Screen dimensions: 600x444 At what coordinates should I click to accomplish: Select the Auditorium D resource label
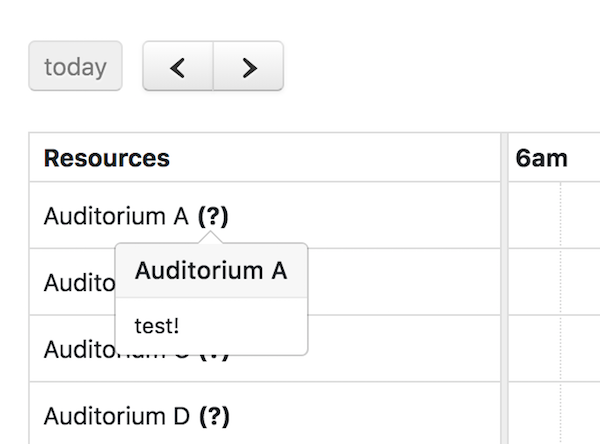tap(116, 415)
